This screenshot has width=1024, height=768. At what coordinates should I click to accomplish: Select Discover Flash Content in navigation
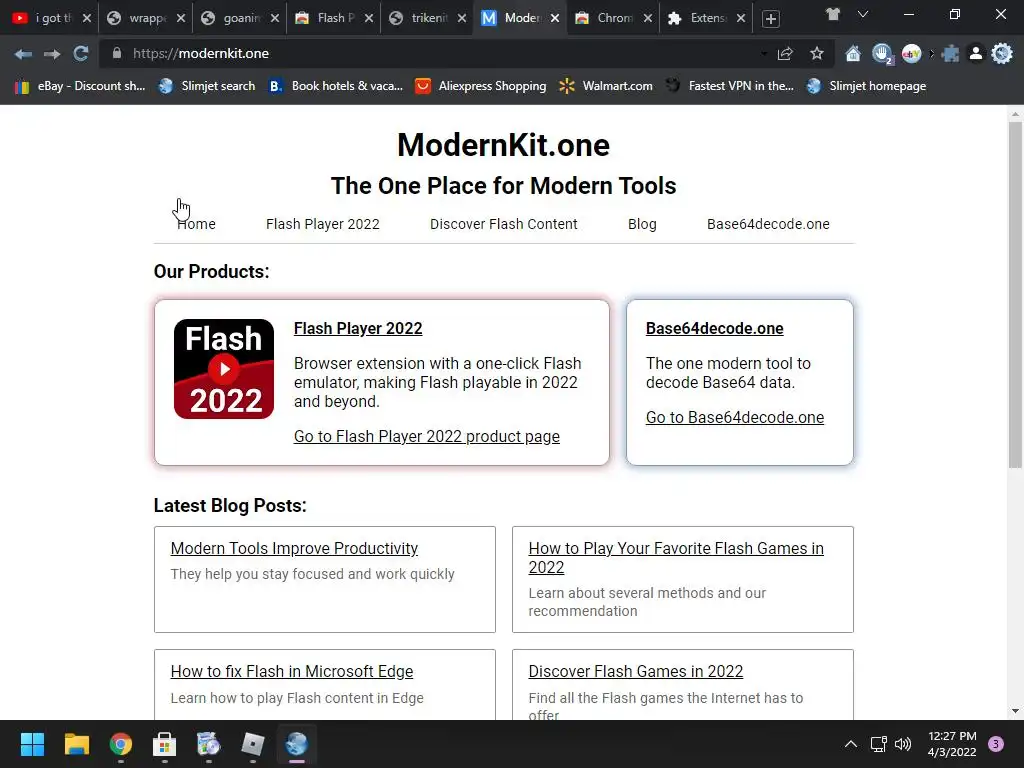pyautogui.click(x=504, y=224)
